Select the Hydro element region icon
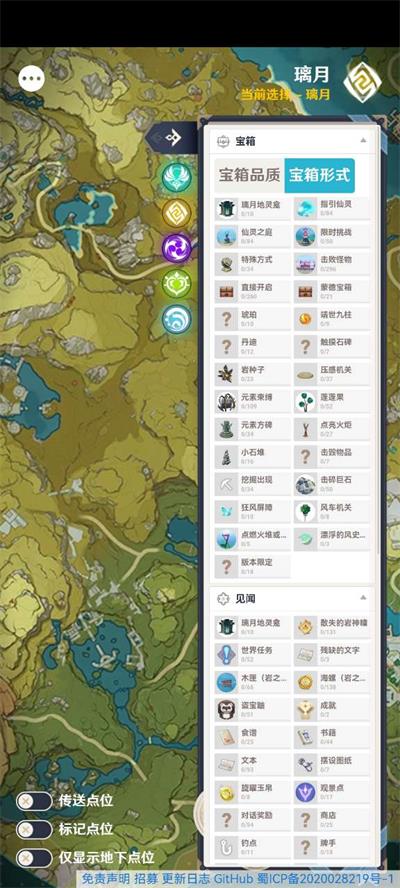The height and width of the screenshot is (888, 400). coord(177,319)
